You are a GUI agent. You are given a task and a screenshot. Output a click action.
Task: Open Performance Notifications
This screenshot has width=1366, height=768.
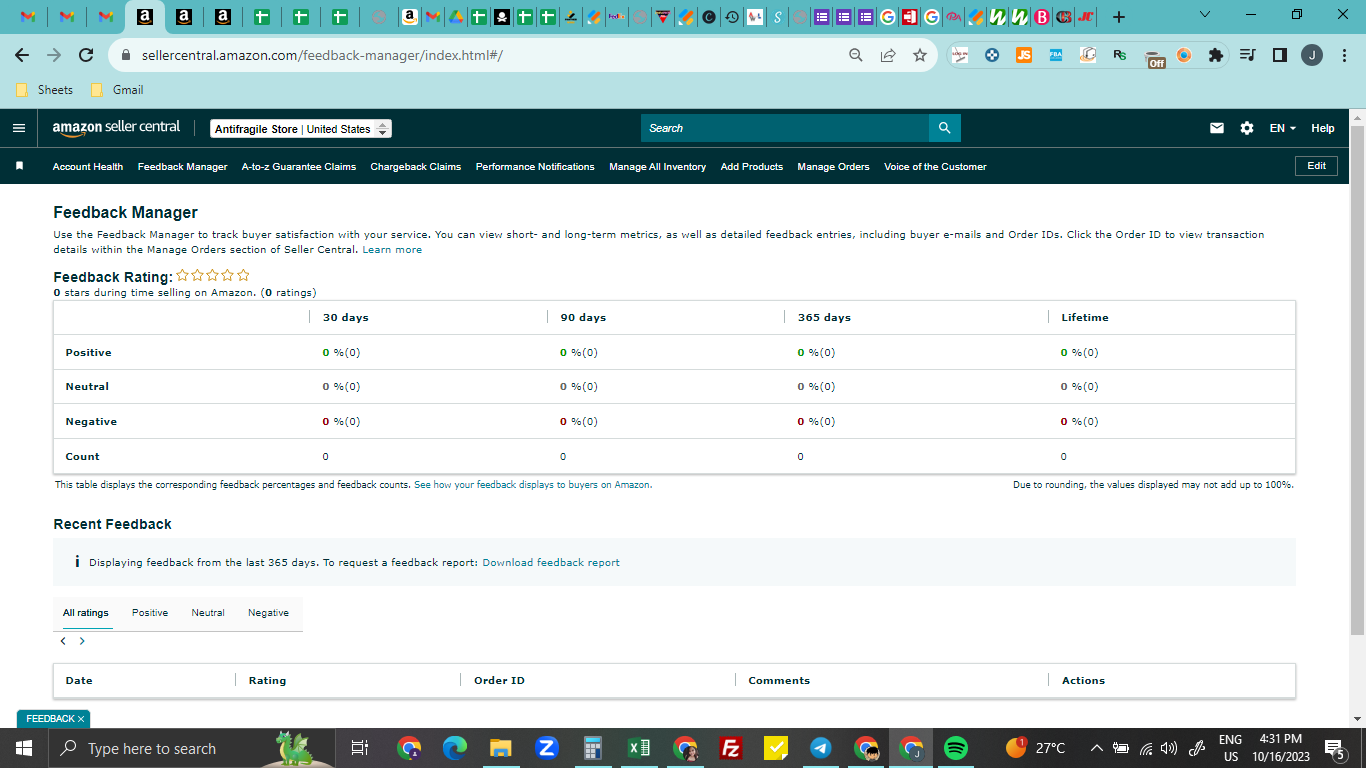[535, 167]
